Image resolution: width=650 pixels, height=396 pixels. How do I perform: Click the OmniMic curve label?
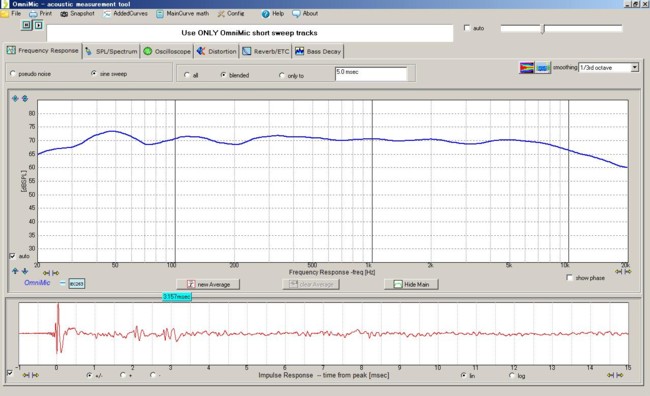pos(37,283)
